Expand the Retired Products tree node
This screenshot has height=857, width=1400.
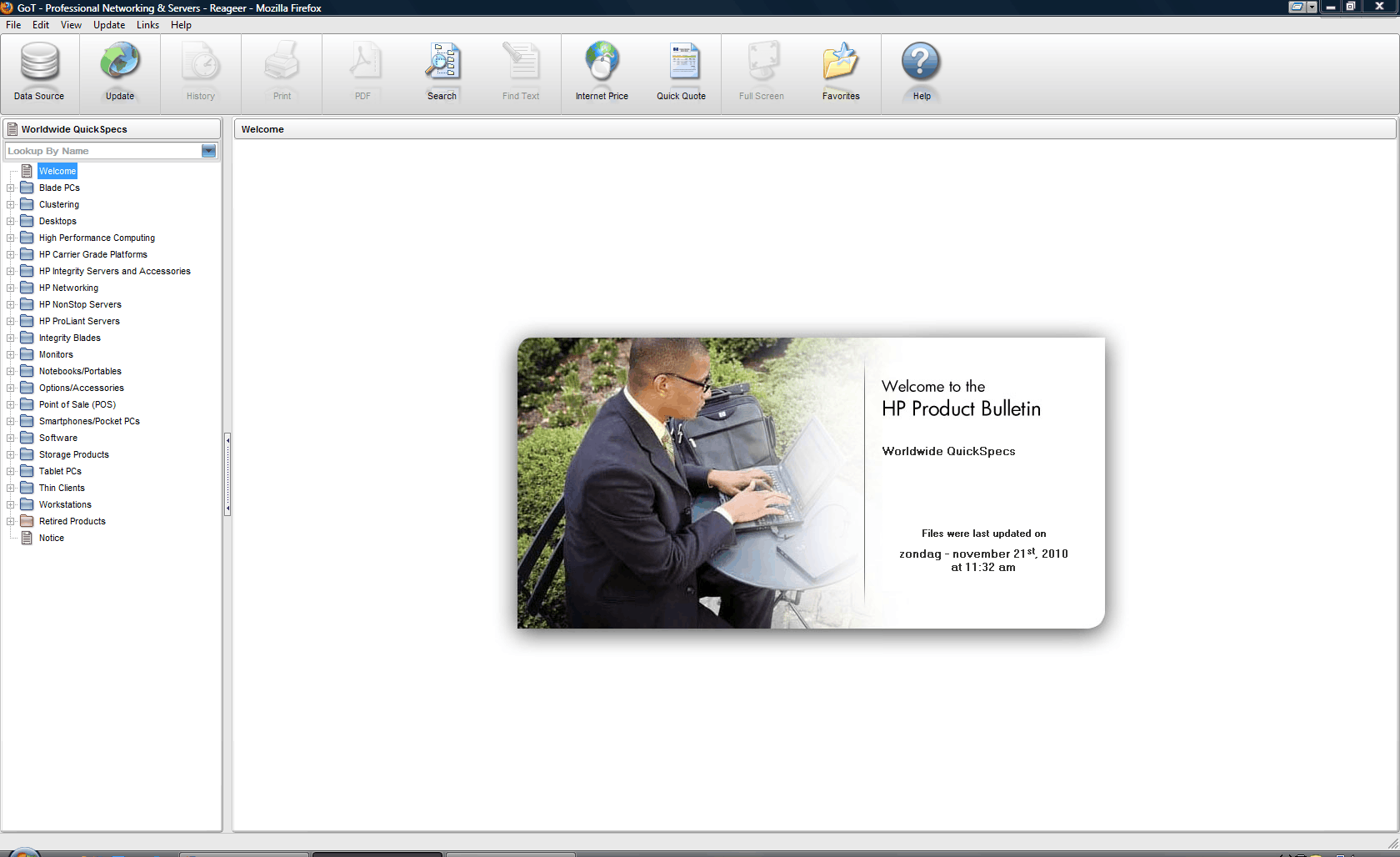tap(10, 521)
